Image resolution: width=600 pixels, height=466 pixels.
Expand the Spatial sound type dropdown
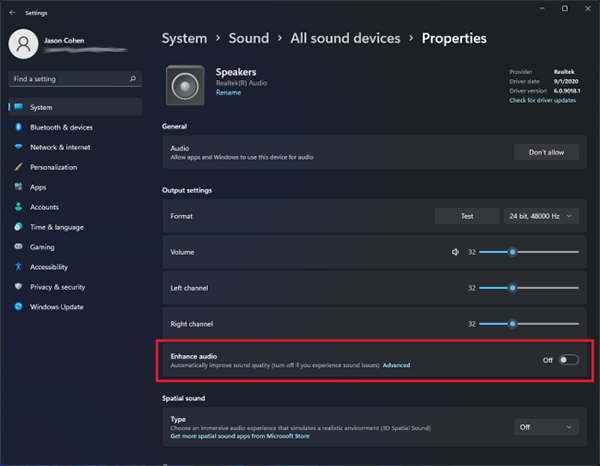pyautogui.click(x=546, y=427)
